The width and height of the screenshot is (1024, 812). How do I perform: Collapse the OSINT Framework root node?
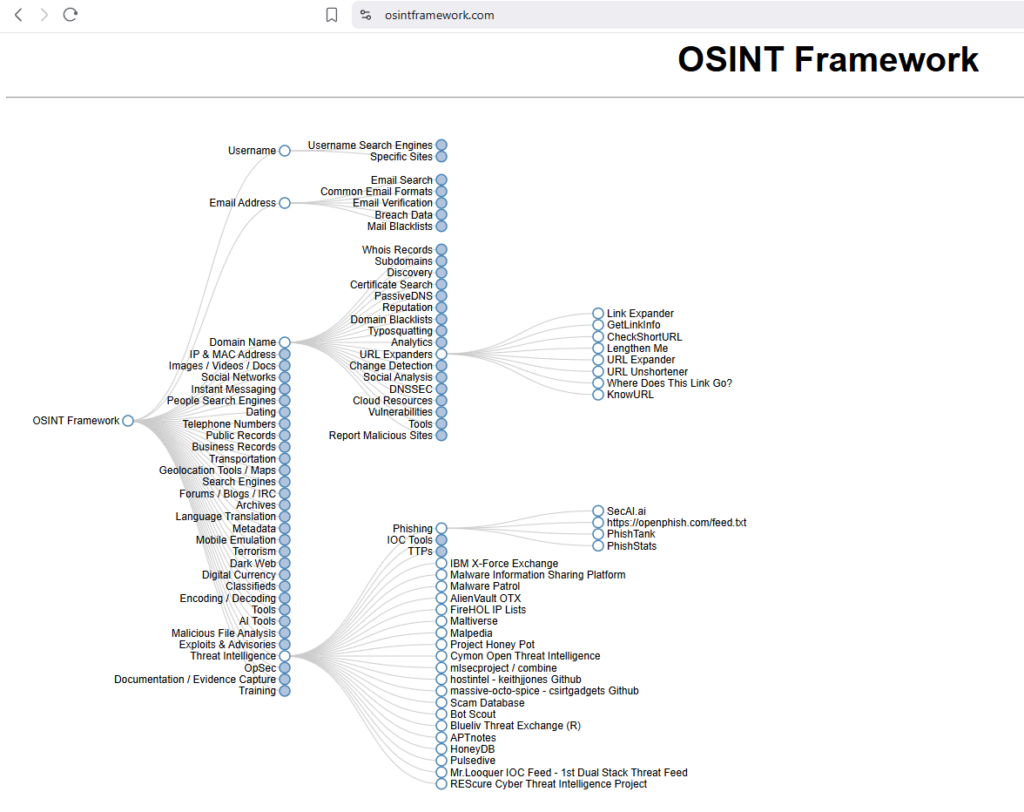[x=128, y=421]
